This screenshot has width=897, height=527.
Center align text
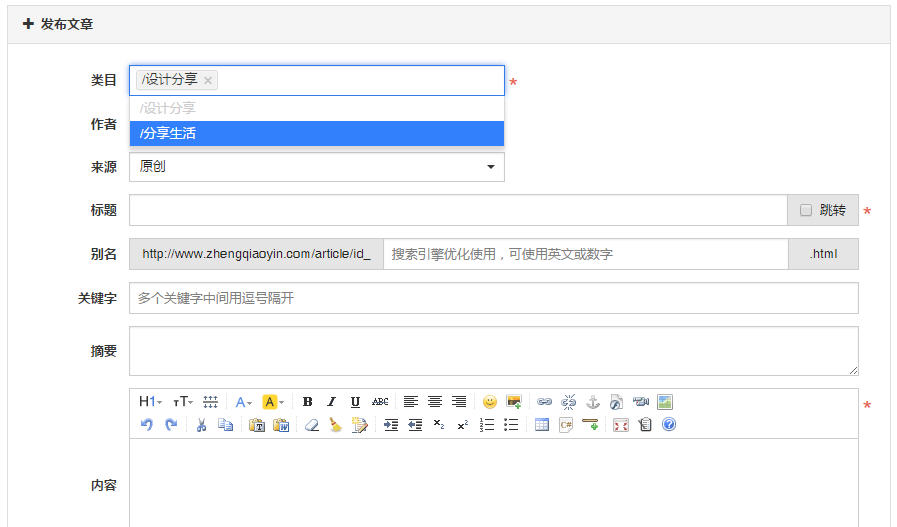point(435,402)
